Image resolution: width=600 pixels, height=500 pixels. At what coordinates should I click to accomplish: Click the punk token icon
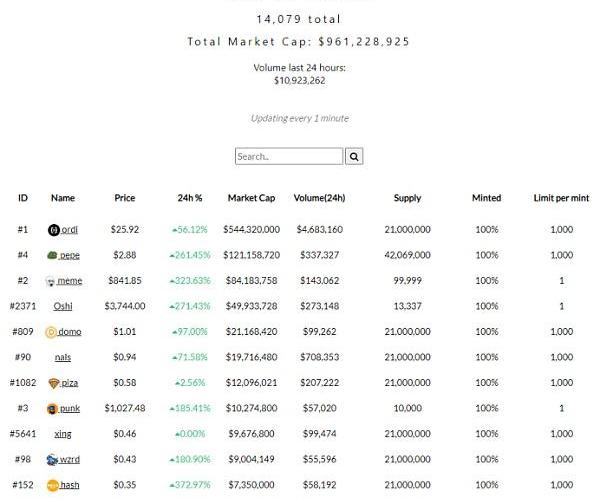(x=53, y=408)
